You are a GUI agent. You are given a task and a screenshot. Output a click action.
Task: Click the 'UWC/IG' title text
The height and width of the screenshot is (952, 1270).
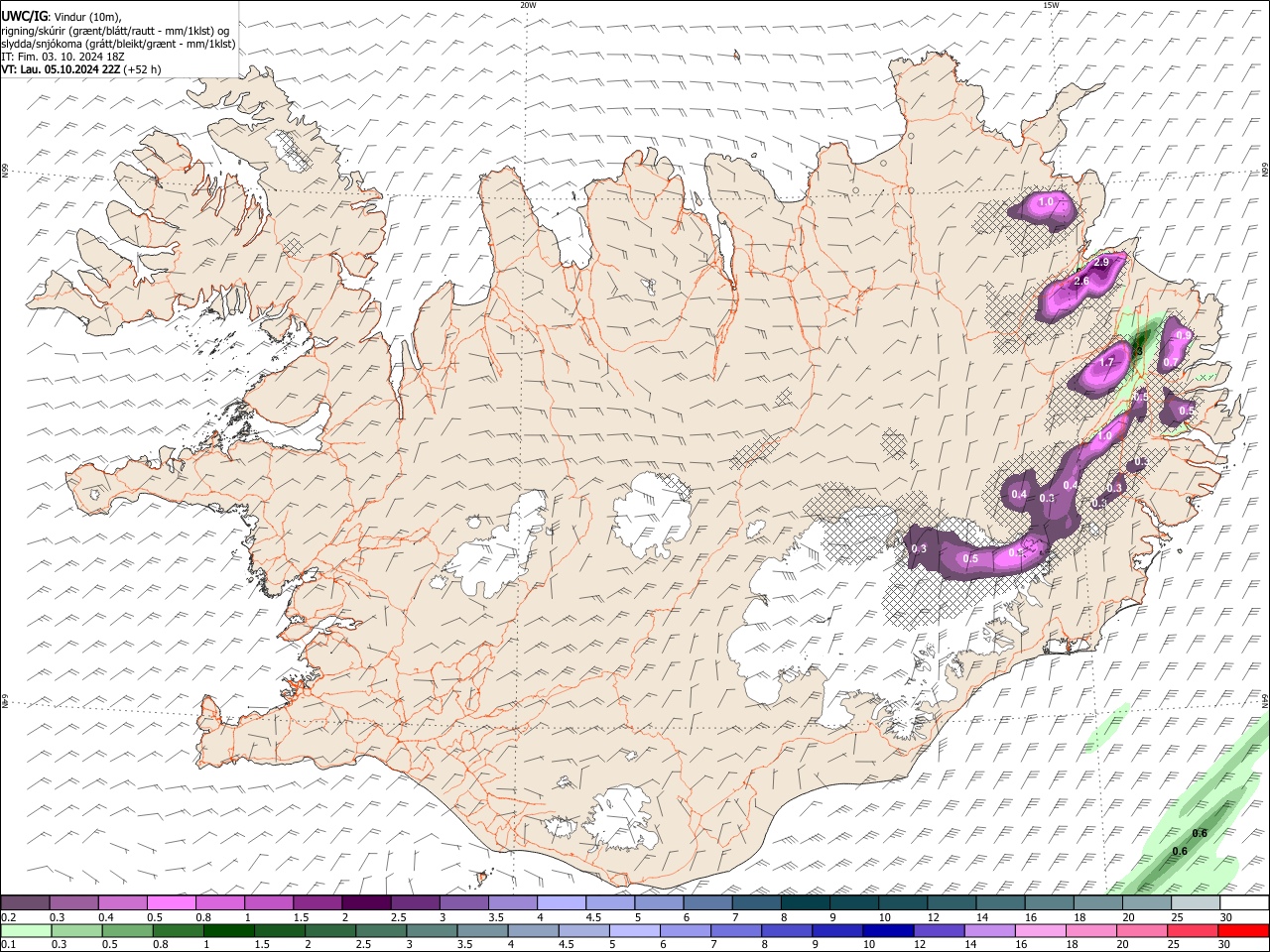click(25, 15)
